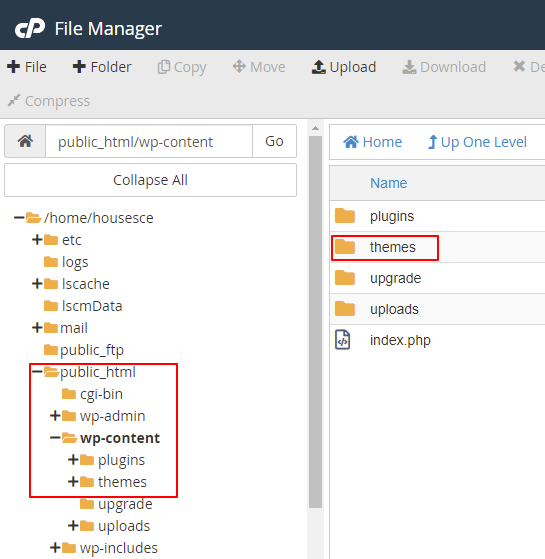This screenshot has width=545, height=559.
Task: Create a new folder with +Folder
Action: coord(102,67)
